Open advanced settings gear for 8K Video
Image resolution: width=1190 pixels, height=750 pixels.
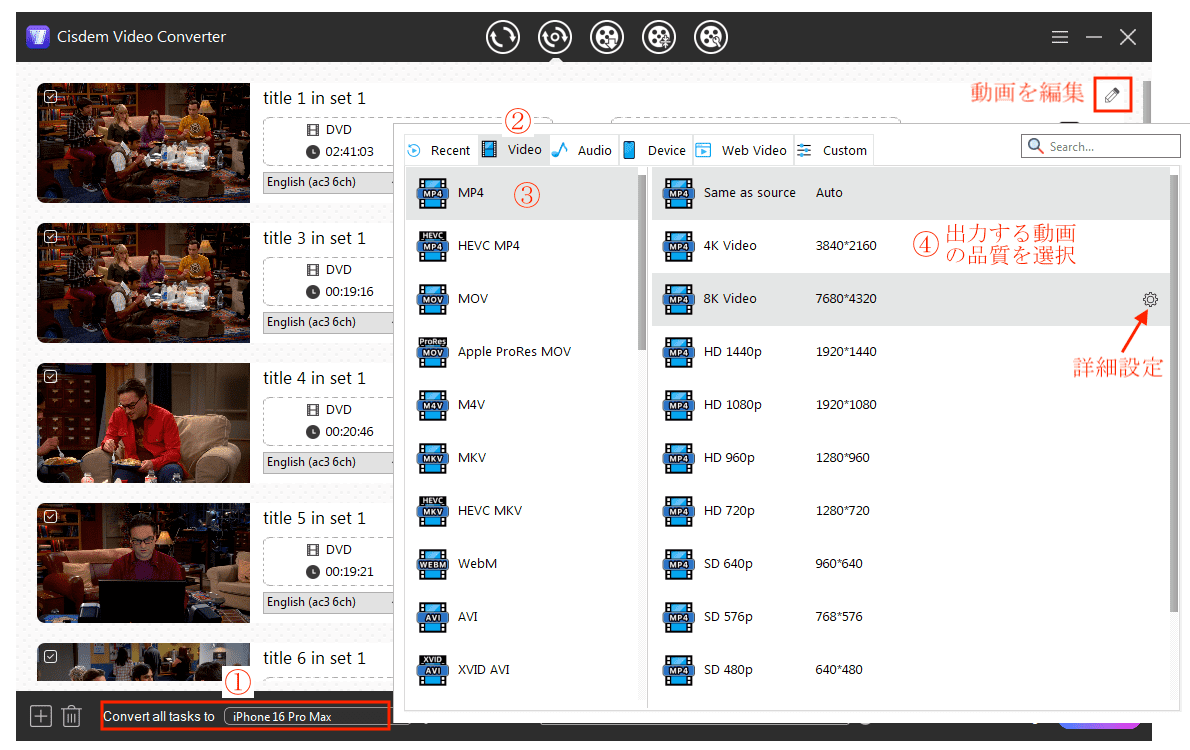point(1150,299)
